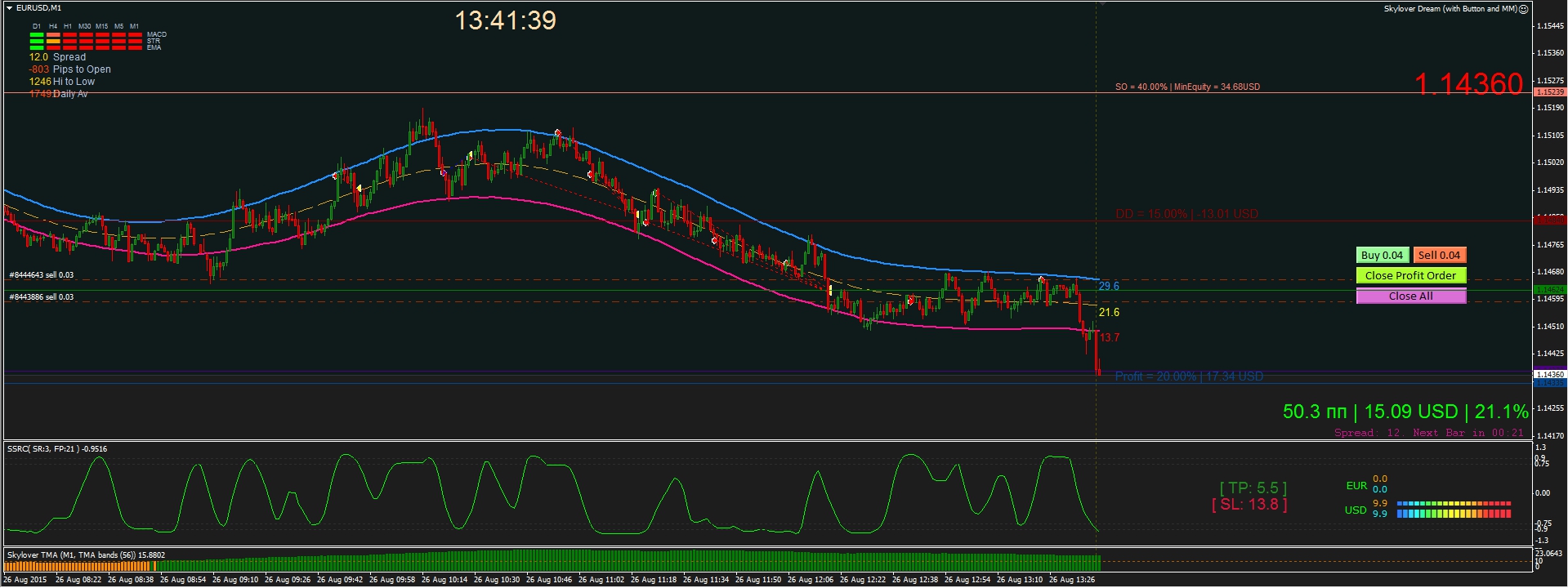Click the 26 Aug 13:26 time axis label
The width and height of the screenshot is (1568, 588).
coord(1072,581)
